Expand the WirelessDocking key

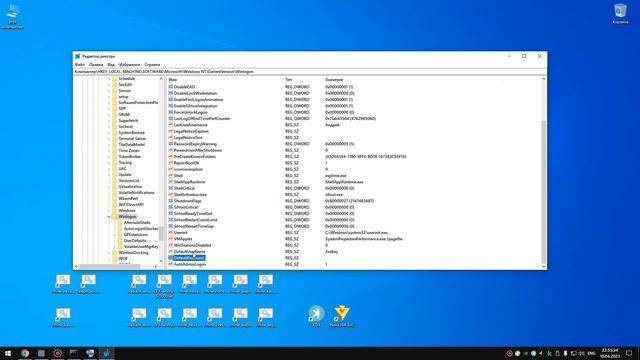coord(109,253)
